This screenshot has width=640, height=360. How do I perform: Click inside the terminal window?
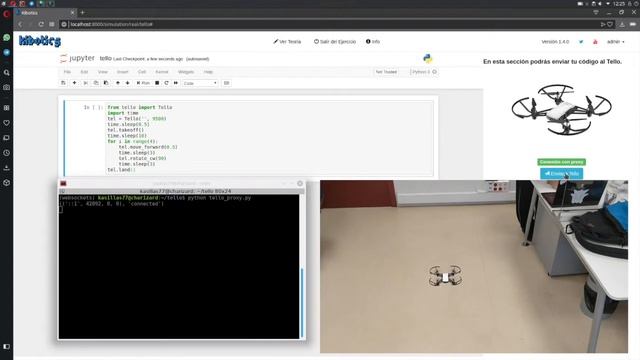click(179, 267)
